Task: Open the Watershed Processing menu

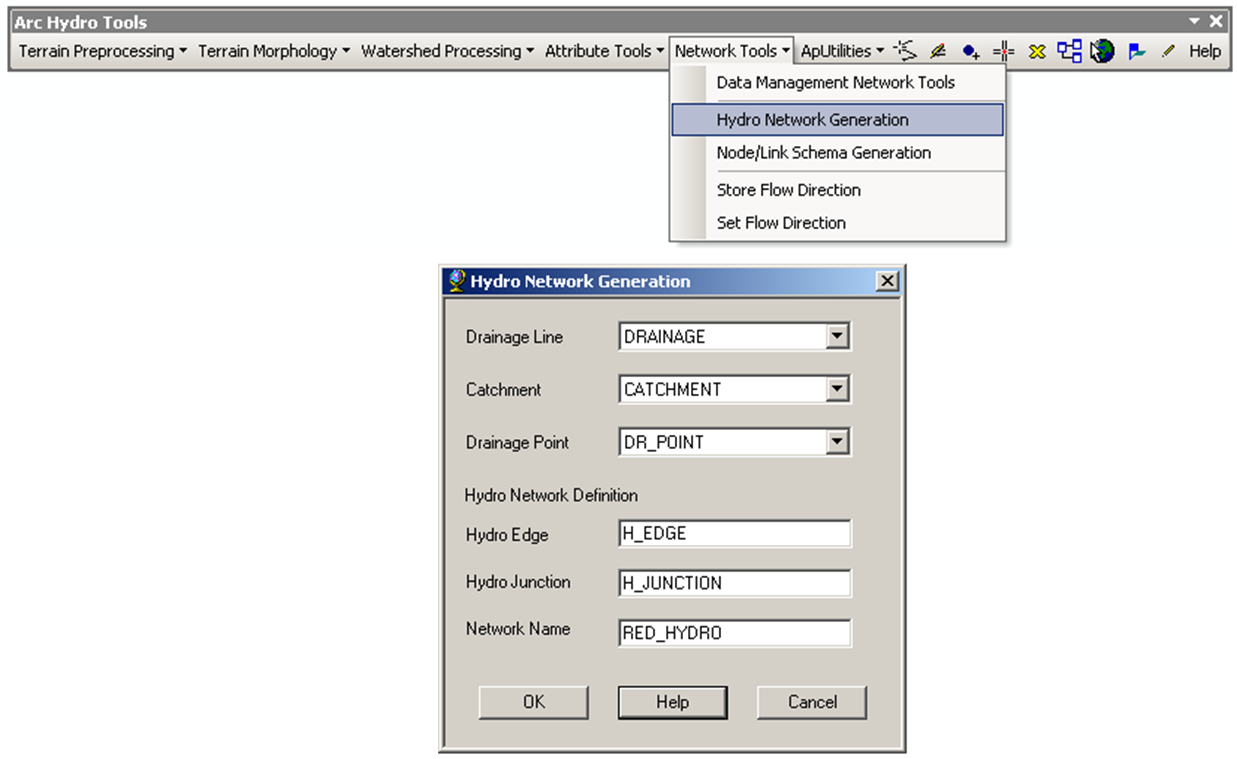Action: click(447, 51)
